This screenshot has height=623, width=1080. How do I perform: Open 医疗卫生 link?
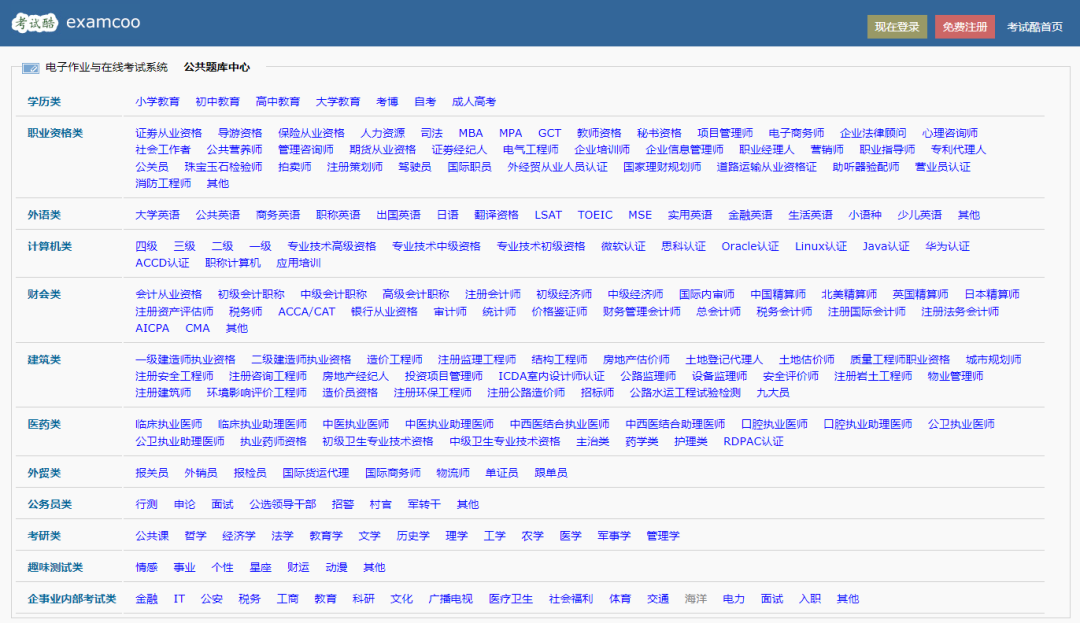point(510,599)
